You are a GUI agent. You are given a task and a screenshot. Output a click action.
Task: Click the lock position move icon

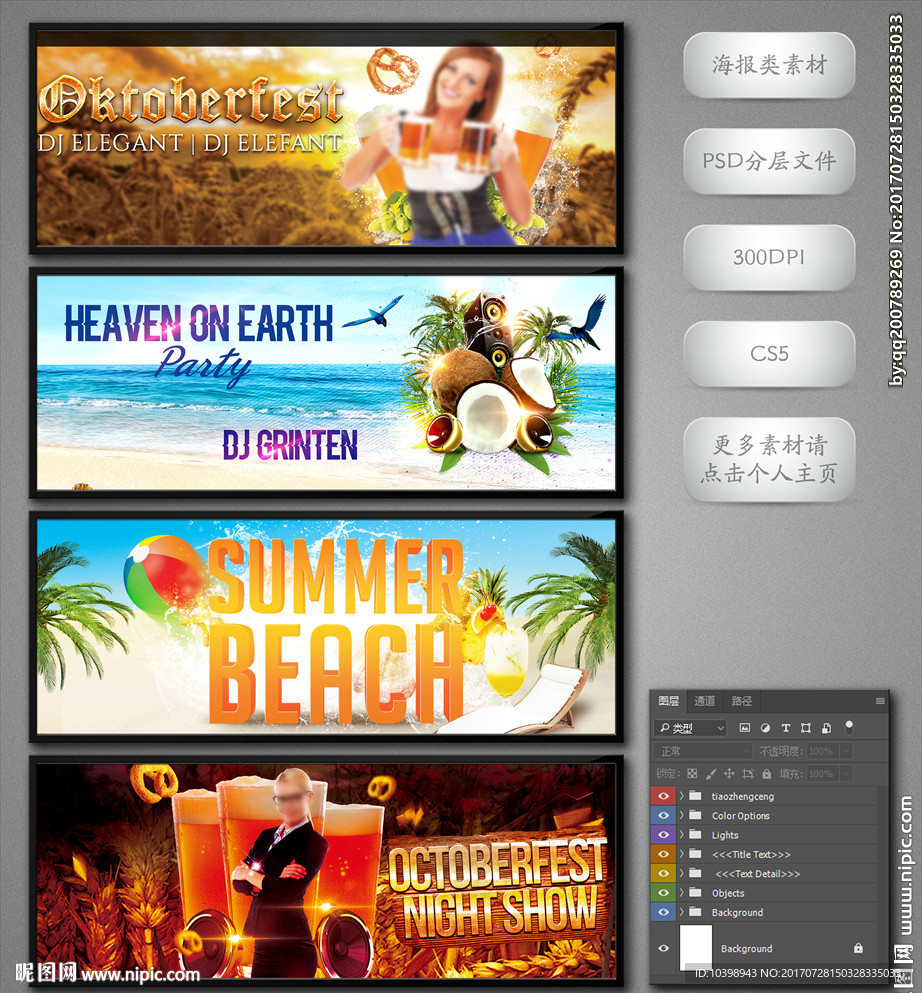coord(729,774)
